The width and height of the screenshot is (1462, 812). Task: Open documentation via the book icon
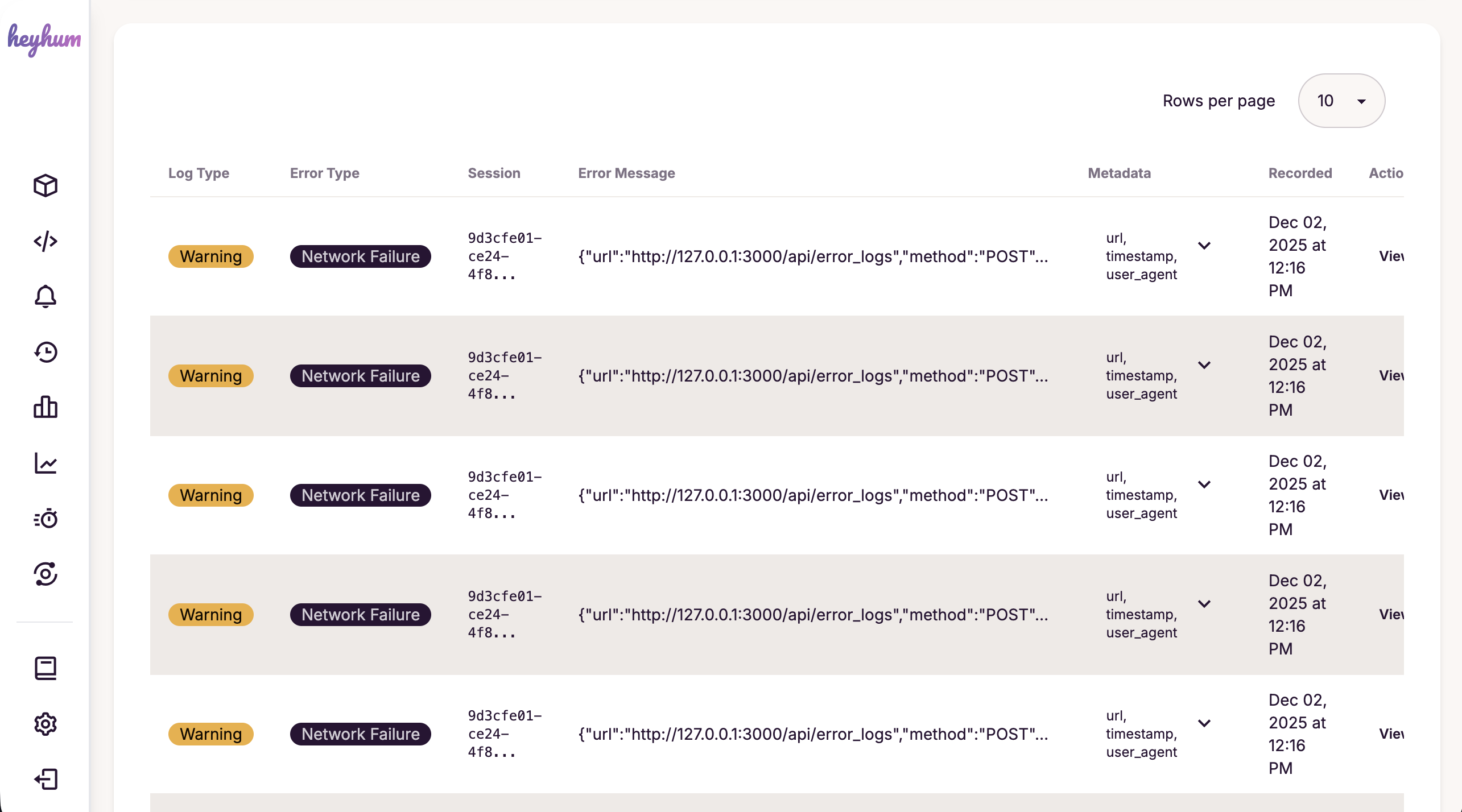(x=46, y=668)
